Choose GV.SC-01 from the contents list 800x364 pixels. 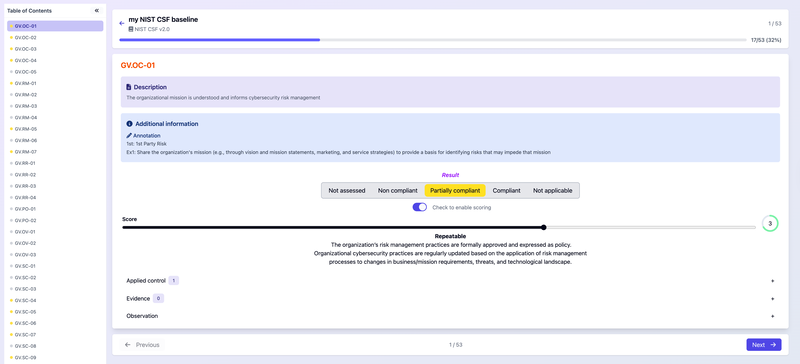[x=26, y=266]
